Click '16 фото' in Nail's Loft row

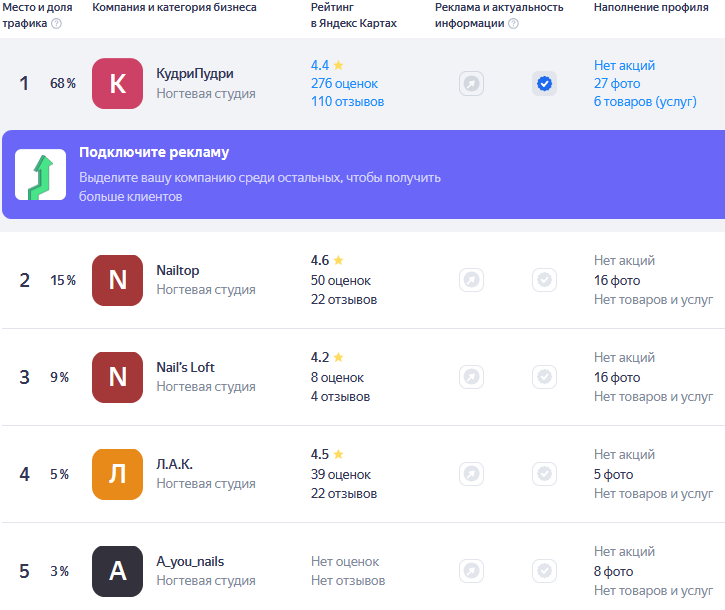click(x=617, y=378)
